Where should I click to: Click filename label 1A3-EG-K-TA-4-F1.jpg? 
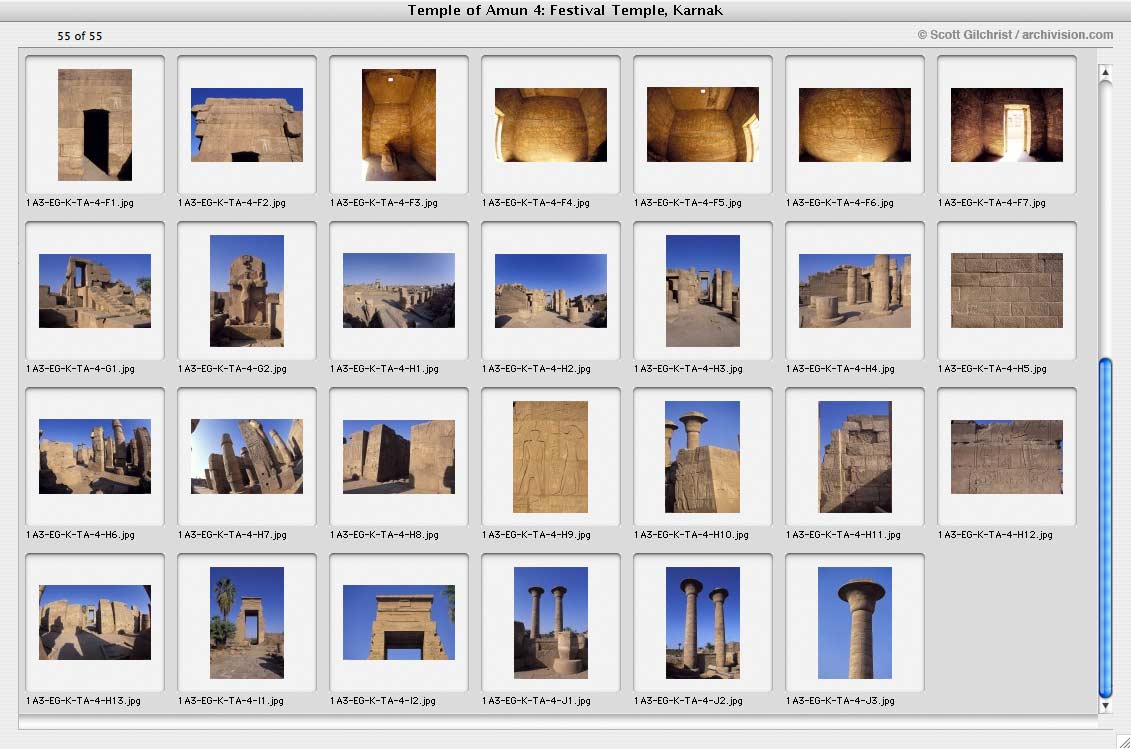click(80, 203)
